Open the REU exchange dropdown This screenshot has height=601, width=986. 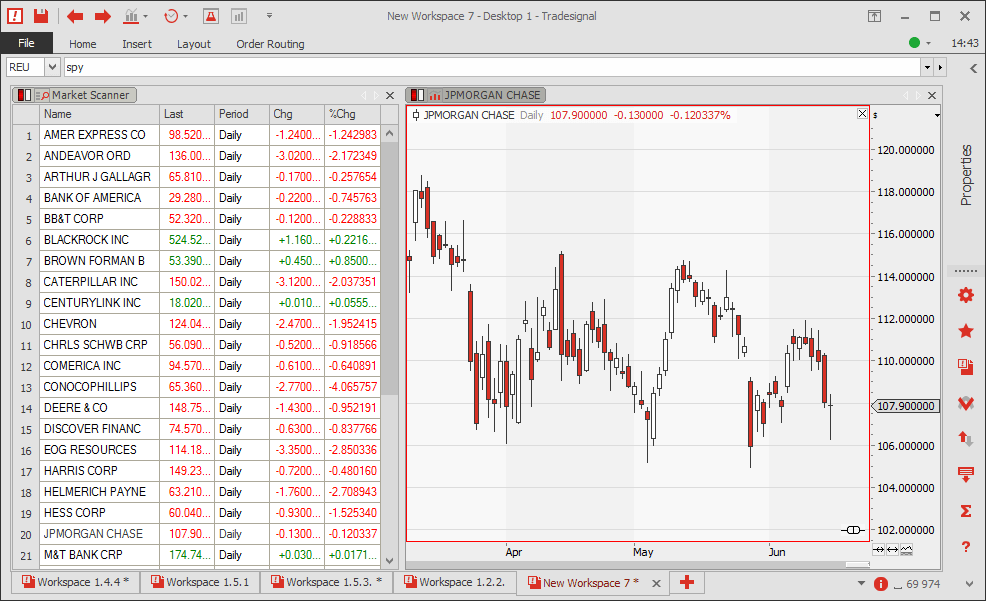point(52,67)
